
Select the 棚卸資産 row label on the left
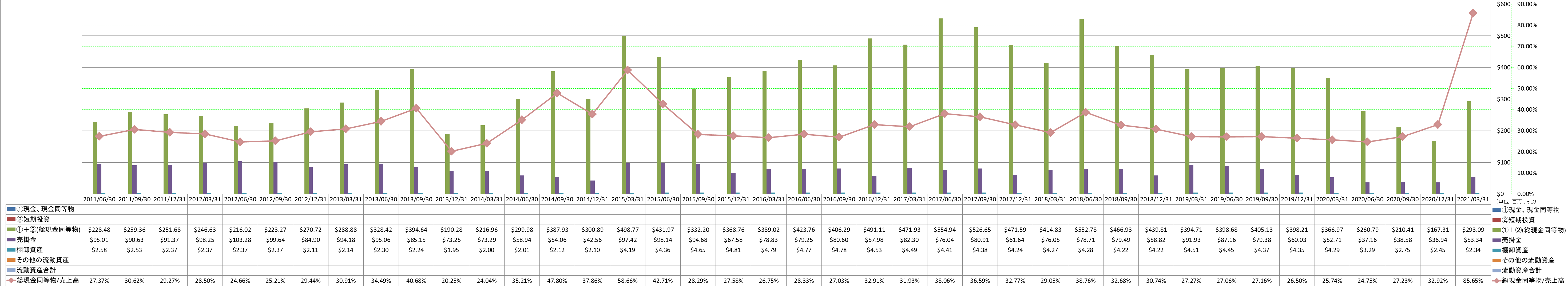click(30, 250)
